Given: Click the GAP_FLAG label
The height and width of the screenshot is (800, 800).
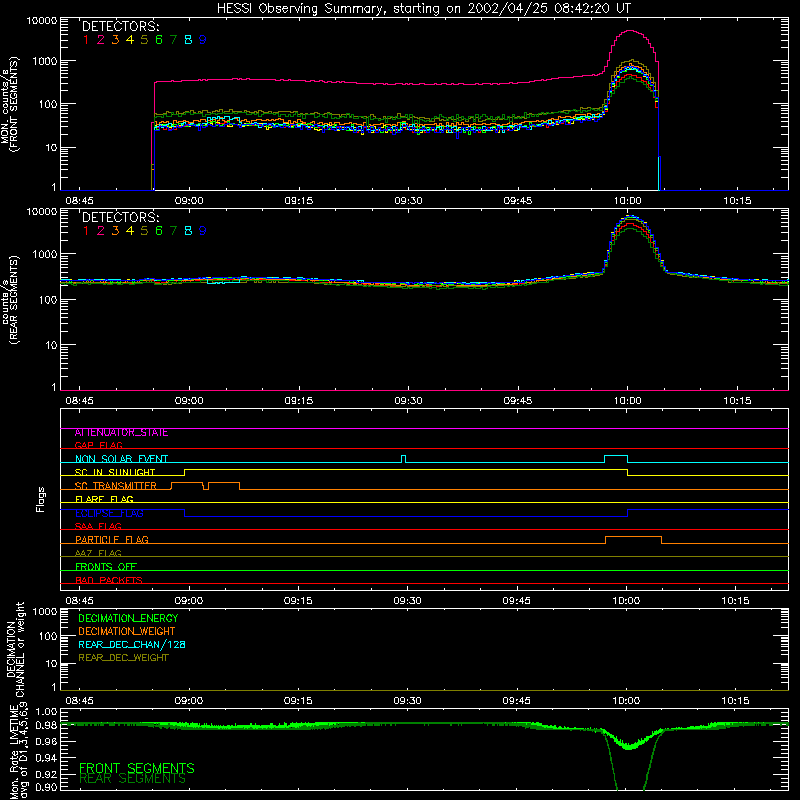Looking at the screenshot, I should coord(98,445).
